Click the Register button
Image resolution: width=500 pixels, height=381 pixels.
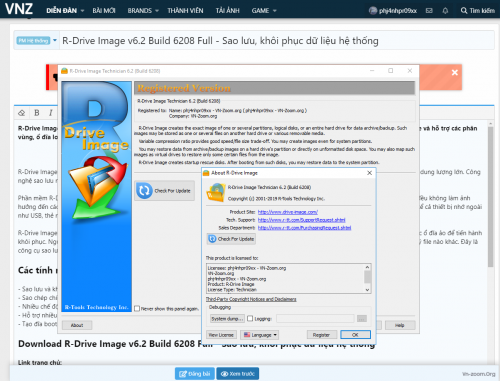coord(321,335)
